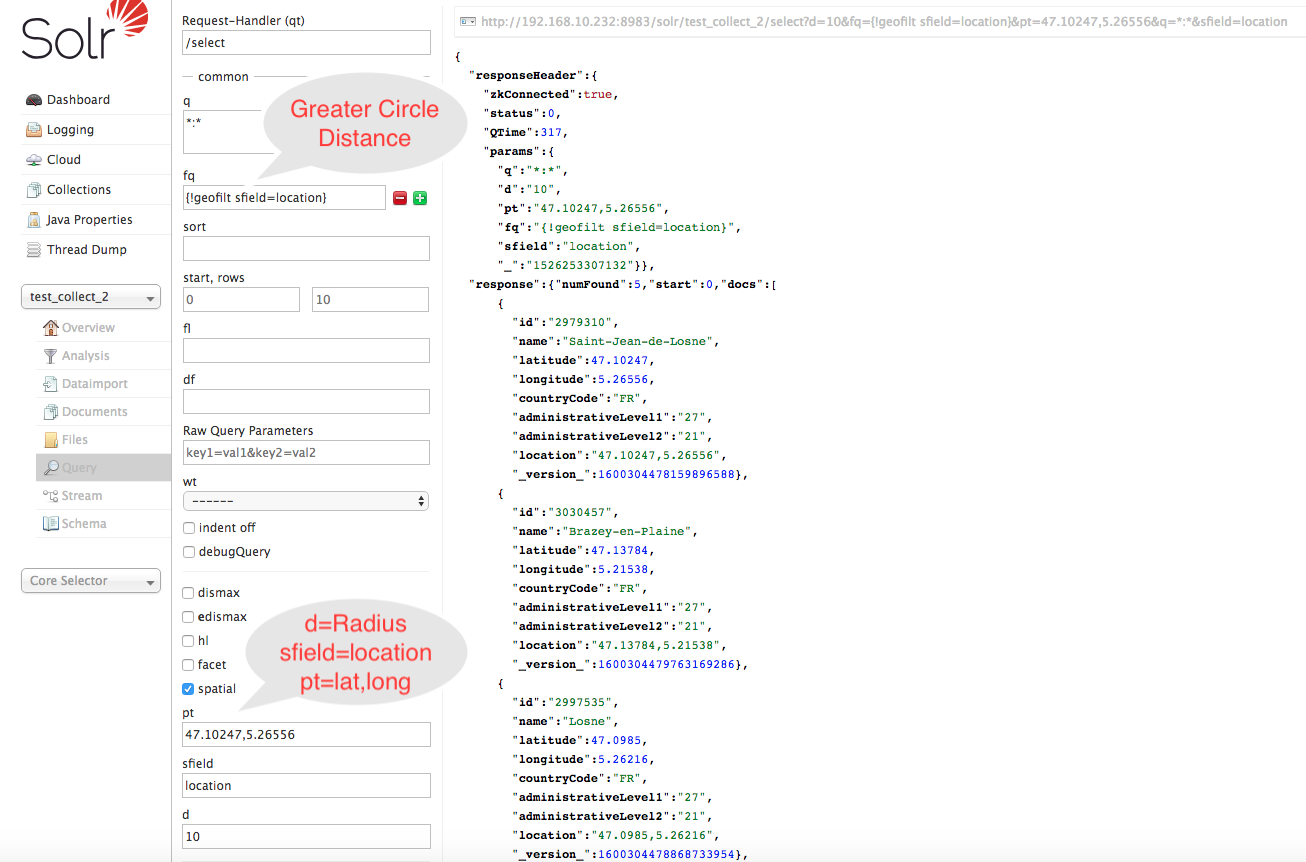Click the pt field with coordinates
The image size is (1306, 862).
(x=306, y=735)
